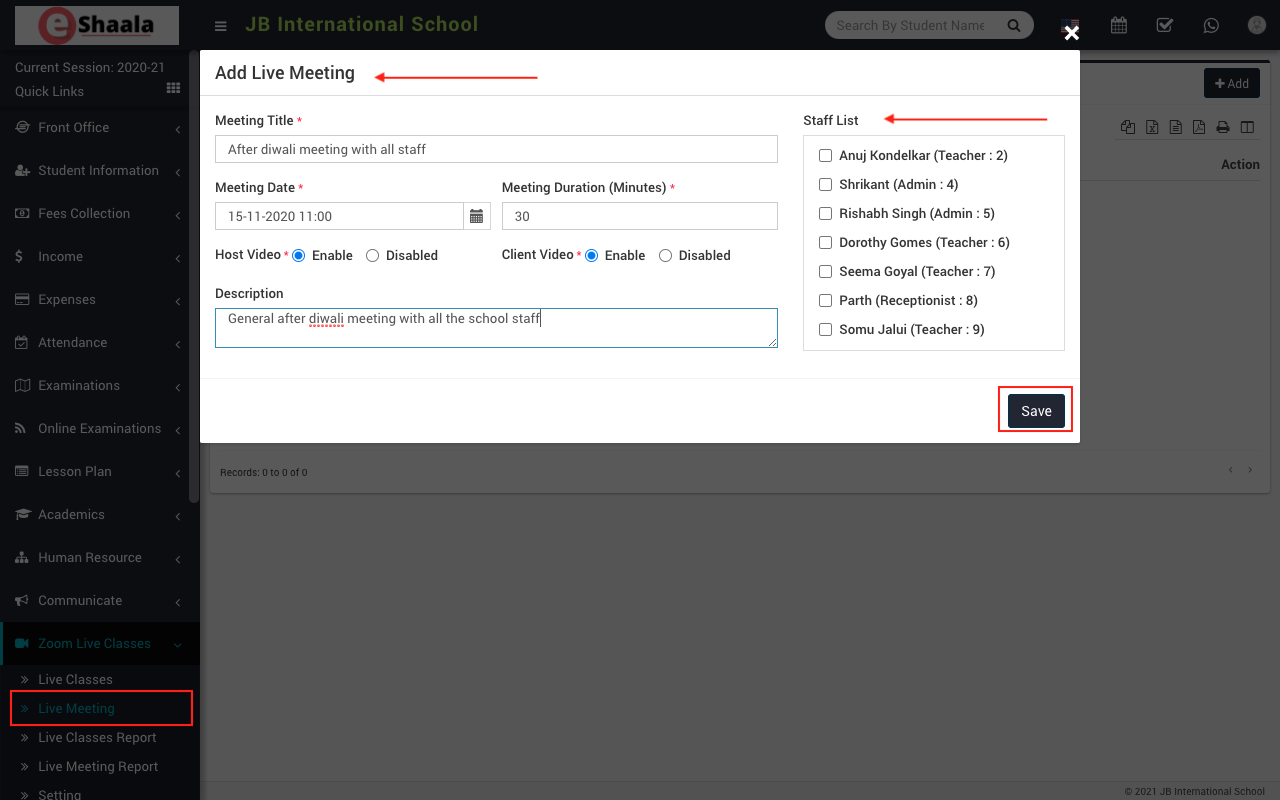The width and height of the screenshot is (1280, 800).
Task: Export table as PDF icon
Action: pos(1198,127)
